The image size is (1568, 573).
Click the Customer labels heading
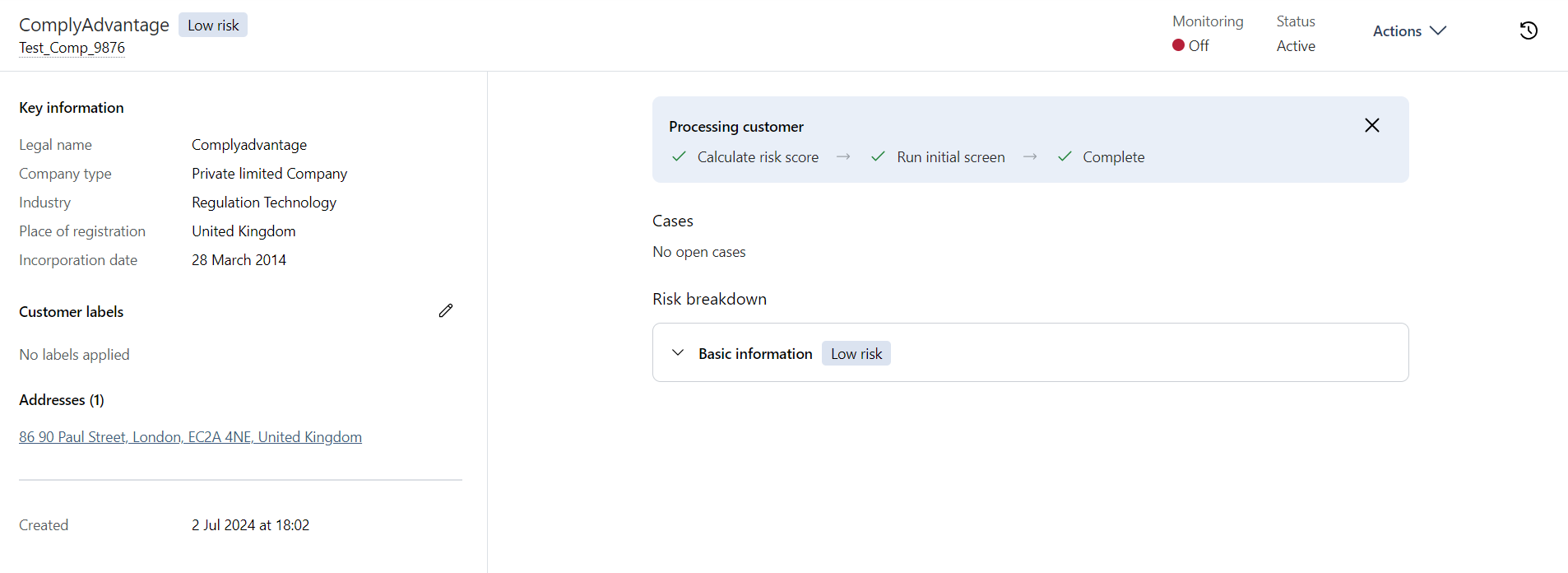(72, 312)
